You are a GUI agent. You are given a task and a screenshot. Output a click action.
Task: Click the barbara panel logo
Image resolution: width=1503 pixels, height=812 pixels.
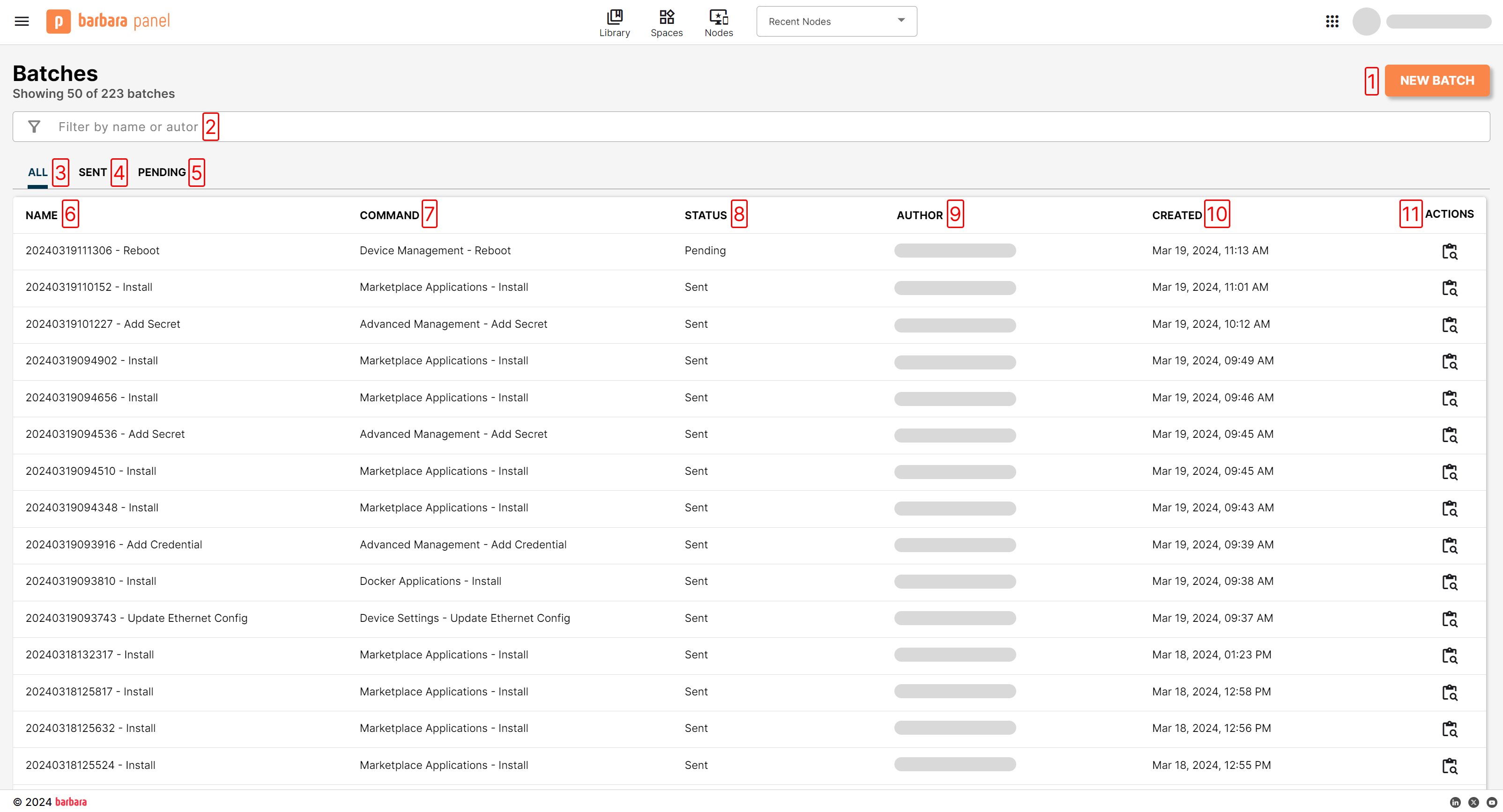(x=107, y=21)
